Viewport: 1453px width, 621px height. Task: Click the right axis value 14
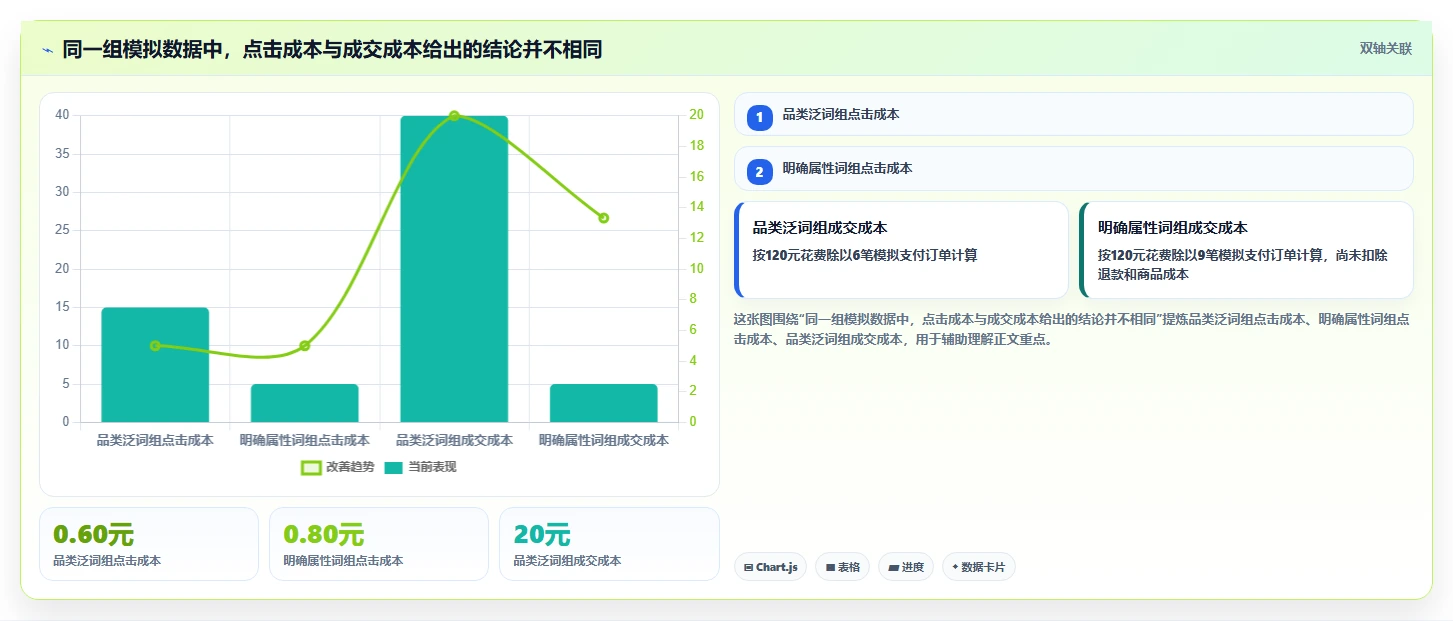(696, 208)
